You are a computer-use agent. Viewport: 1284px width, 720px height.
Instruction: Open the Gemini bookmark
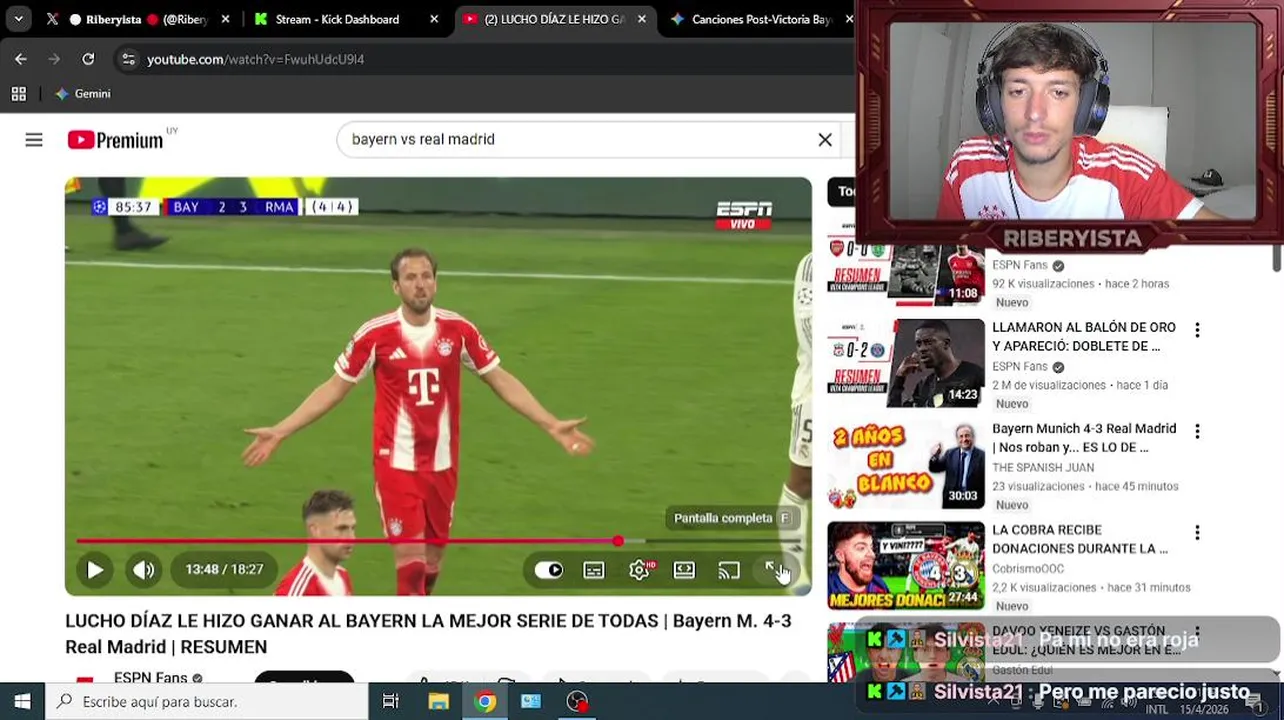(83, 94)
